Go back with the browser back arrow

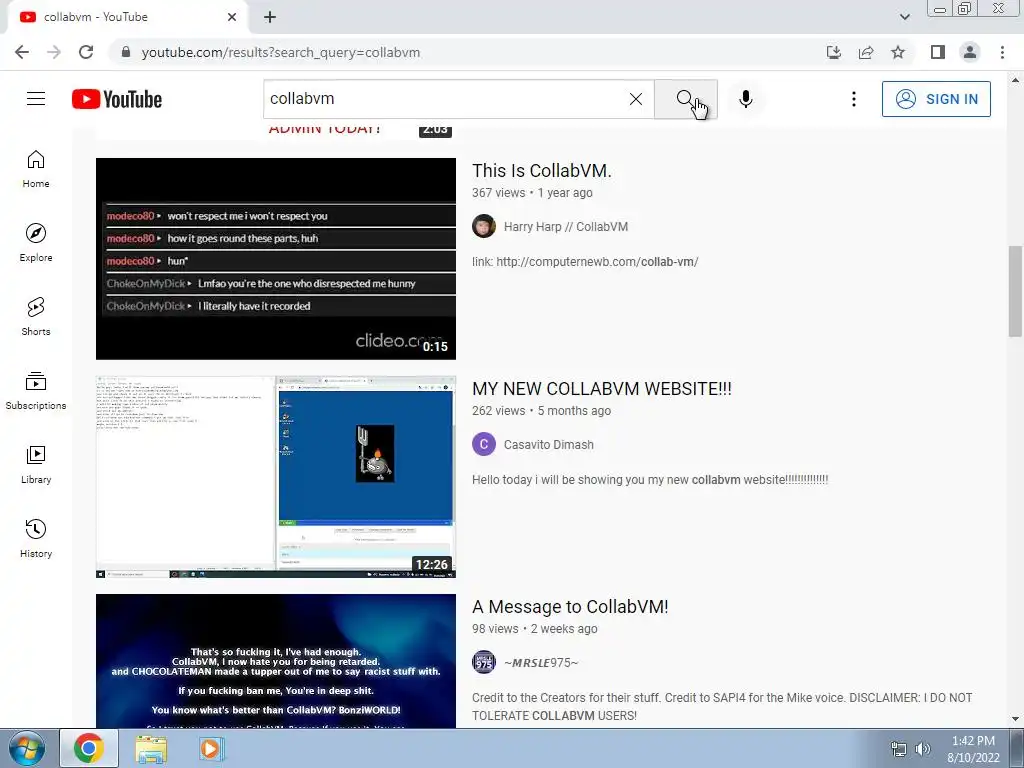tap(22, 52)
